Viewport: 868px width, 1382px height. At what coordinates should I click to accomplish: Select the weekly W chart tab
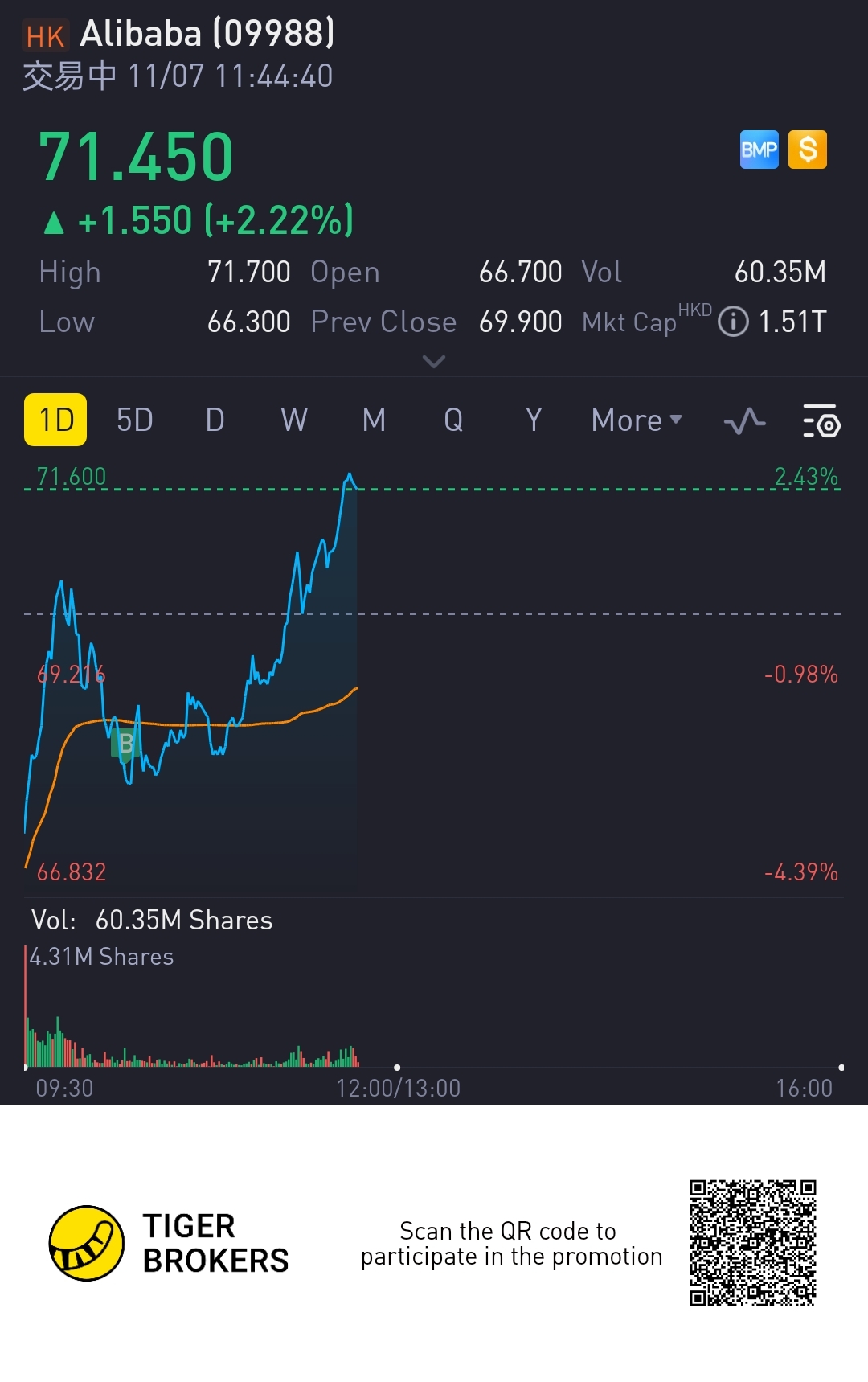pos(294,420)
